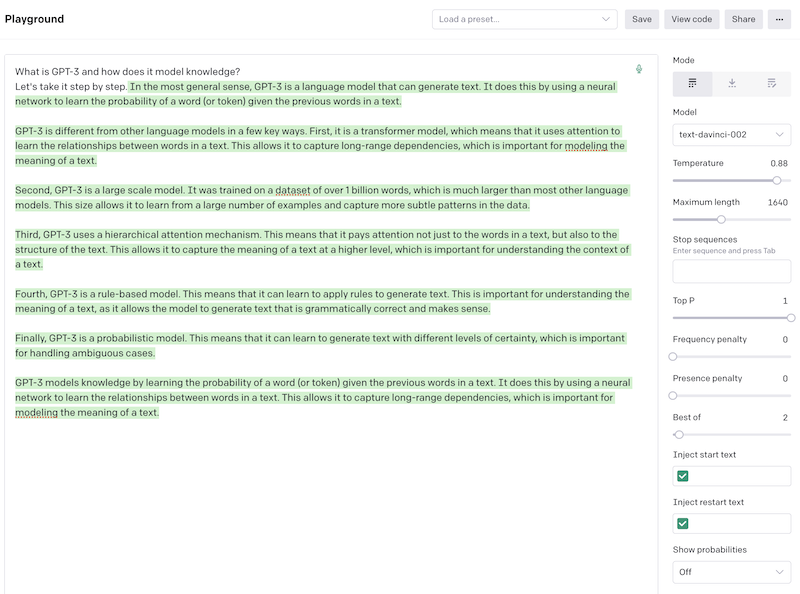Click the Stop sequences label
The width and height of the screenshot is (800, 594).
coord(705,239)
